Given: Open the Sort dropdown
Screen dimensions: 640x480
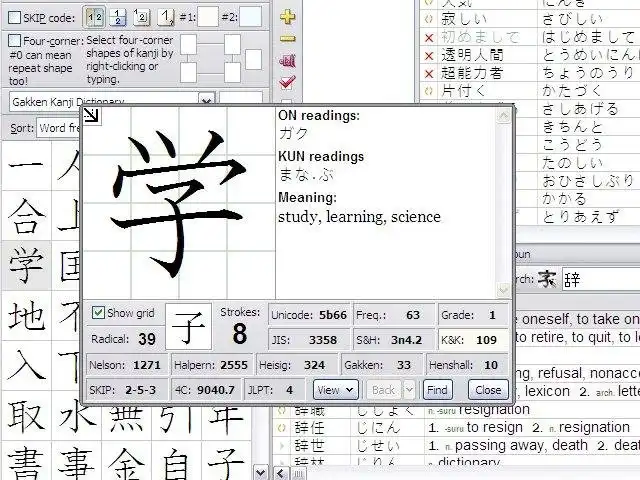Looking at the screenshot, I should (x=59, y=128).
